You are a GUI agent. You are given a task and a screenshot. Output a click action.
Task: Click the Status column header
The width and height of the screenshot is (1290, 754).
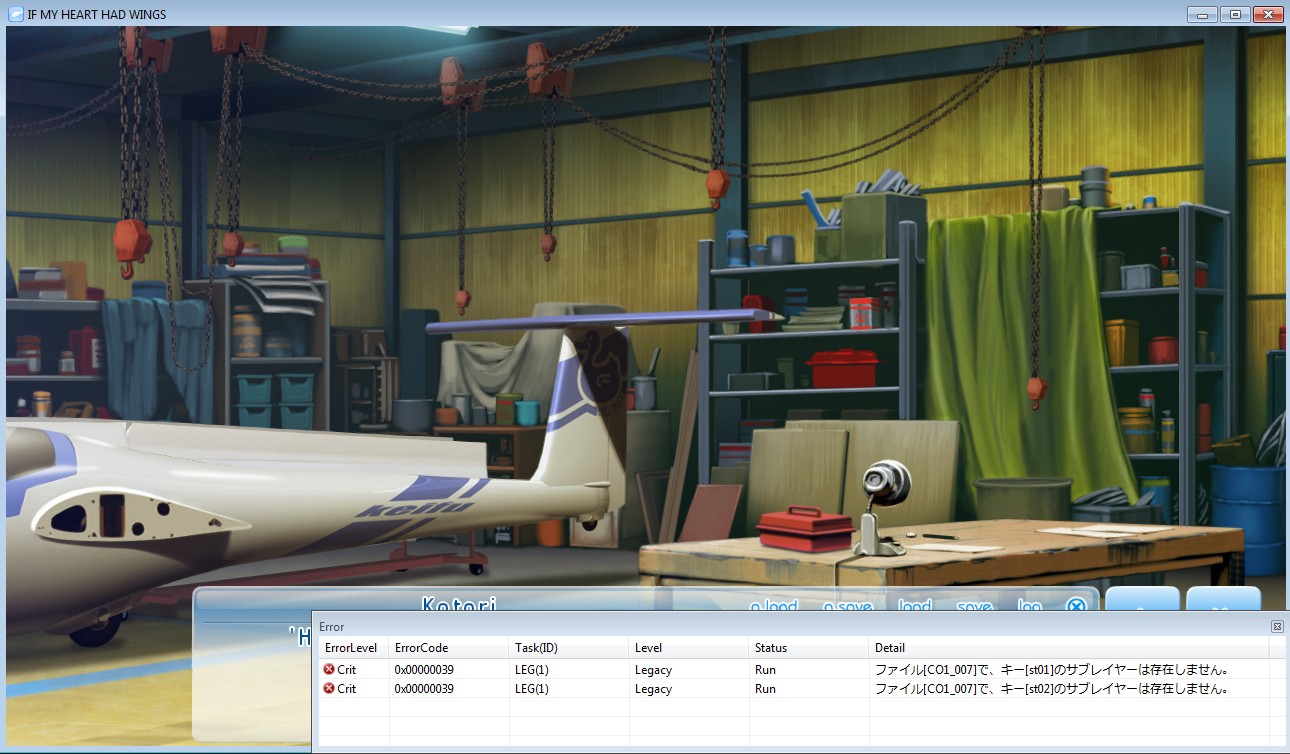coord(770,648)
